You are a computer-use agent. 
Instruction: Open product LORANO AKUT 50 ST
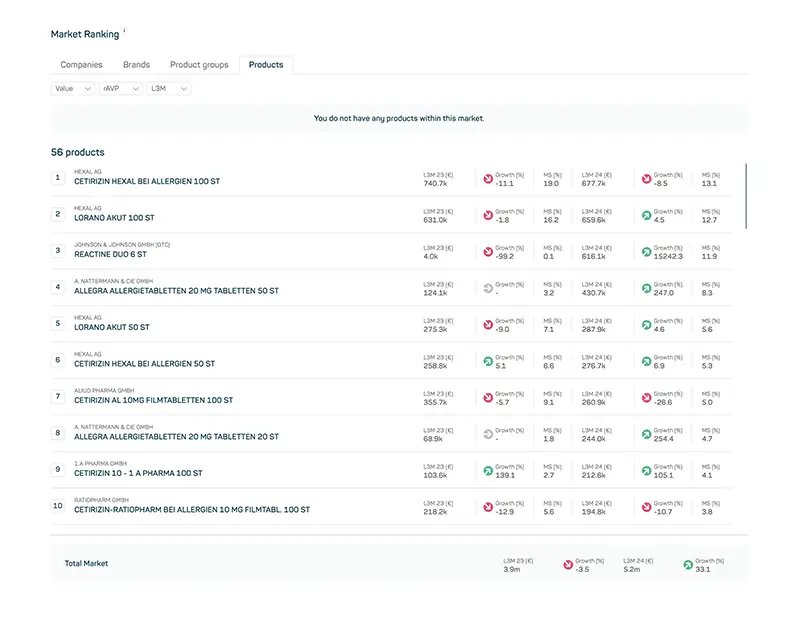click(x=112, y=327)
